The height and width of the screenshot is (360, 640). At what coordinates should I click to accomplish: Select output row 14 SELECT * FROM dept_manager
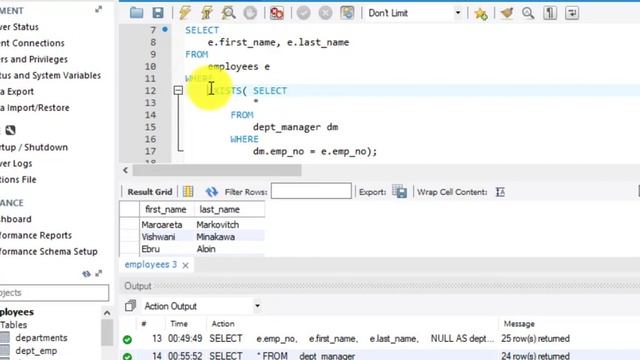pyautogui.click(x=380, y=355)
